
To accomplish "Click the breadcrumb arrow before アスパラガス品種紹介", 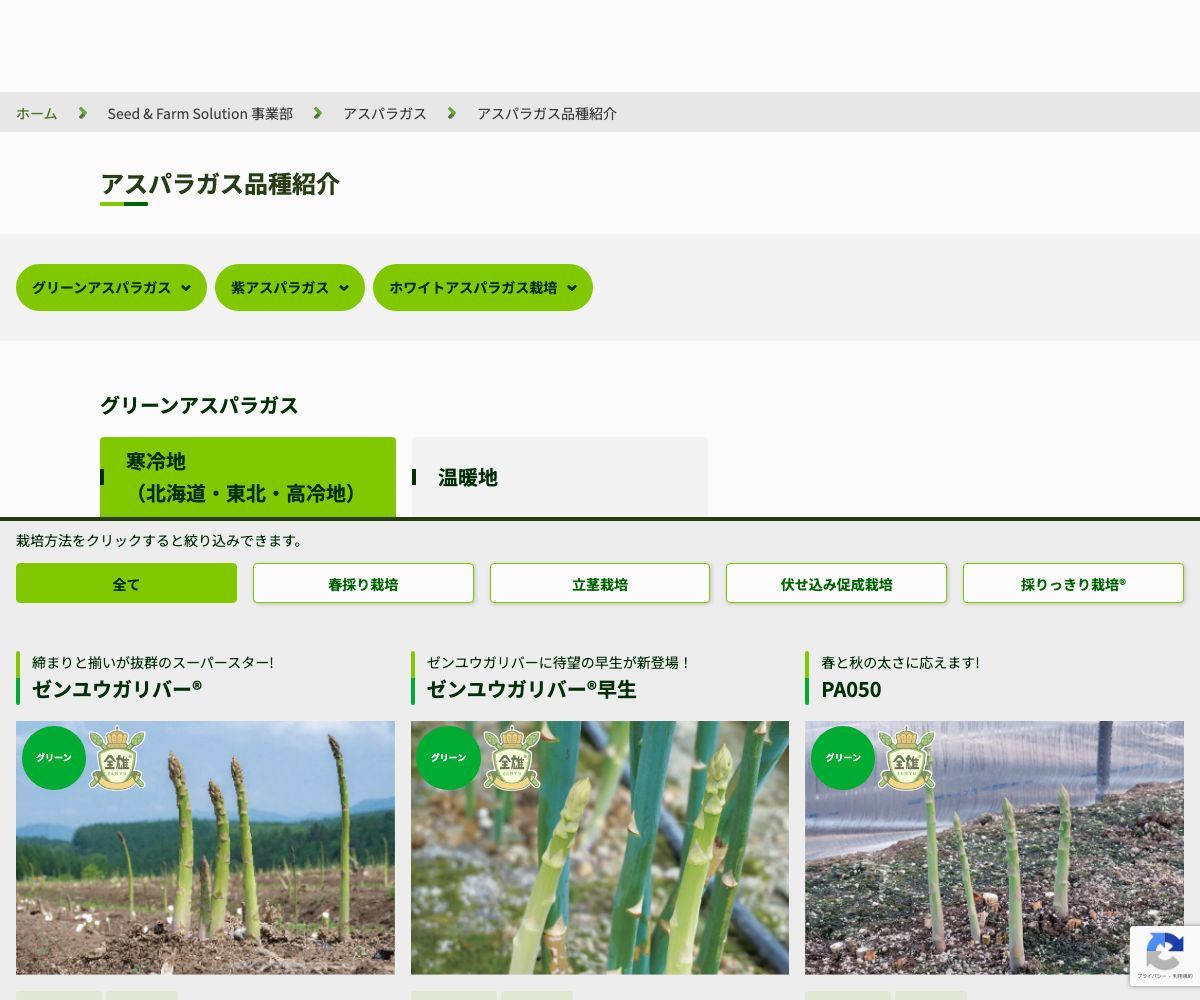I will point(452,113).
